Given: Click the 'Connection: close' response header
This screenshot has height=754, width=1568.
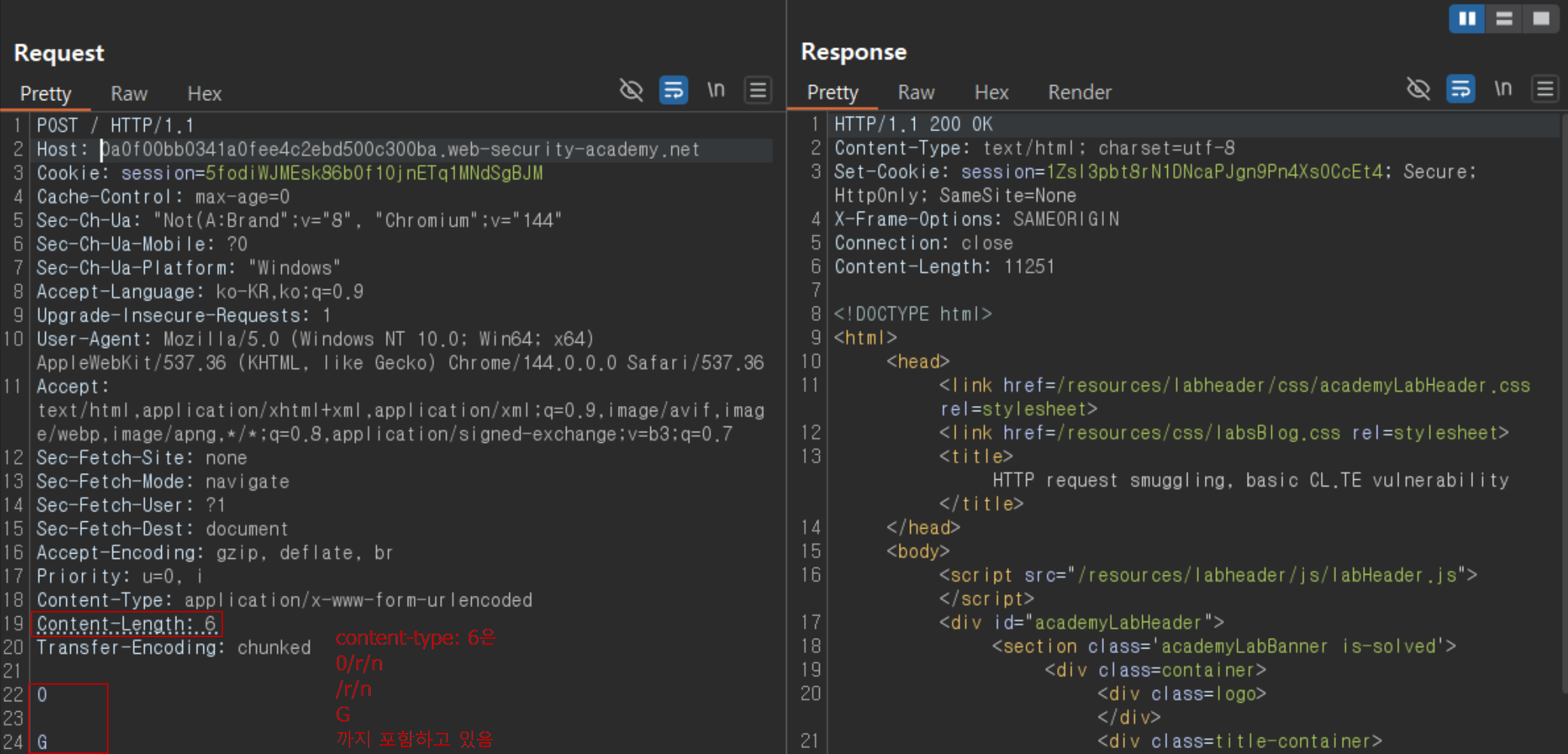Looking at the screenshot, I should pos(923,243).
